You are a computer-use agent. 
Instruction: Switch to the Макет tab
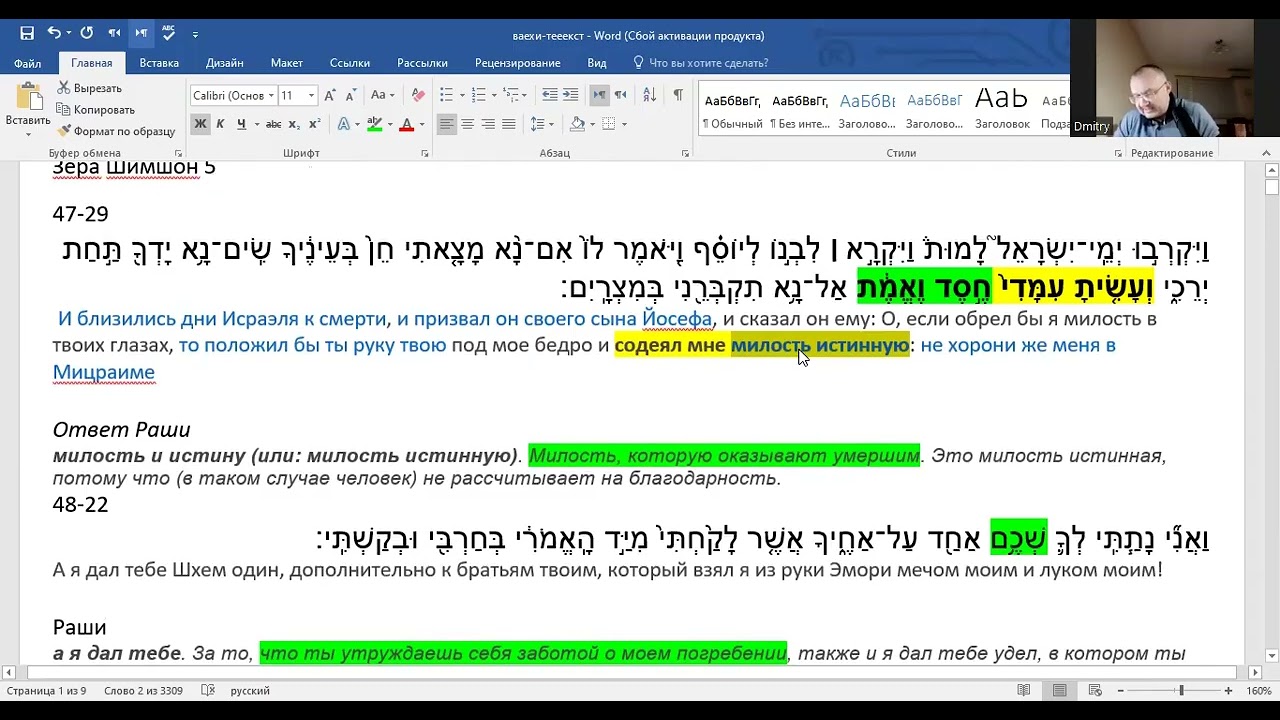287,63
